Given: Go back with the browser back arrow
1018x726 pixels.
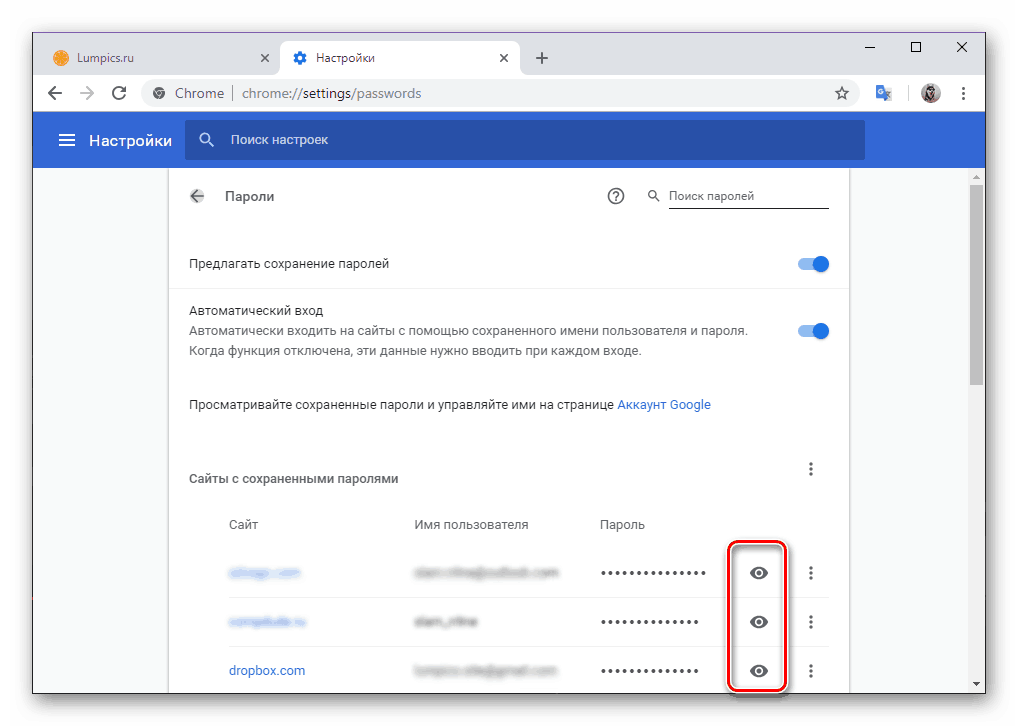Looking at the screenshot, I should (55, 94).
